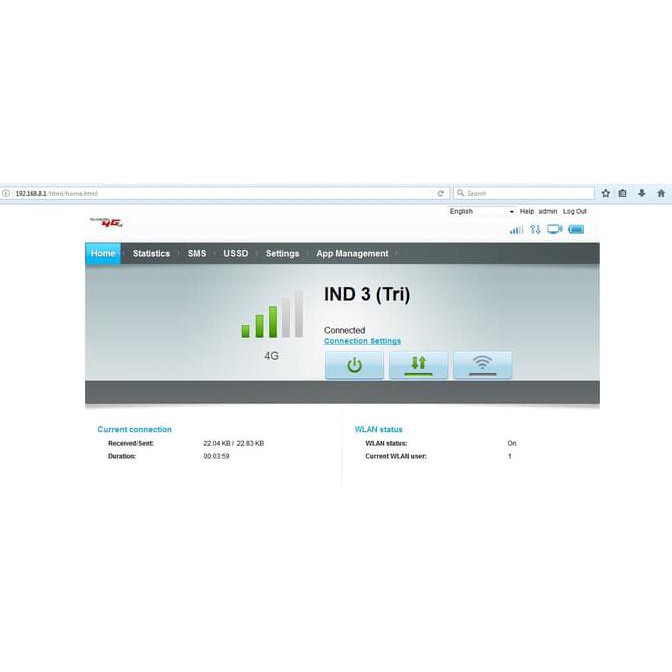672x672 pixels.
Task: Click the power connection button
Action: click(x=354, y=365)
